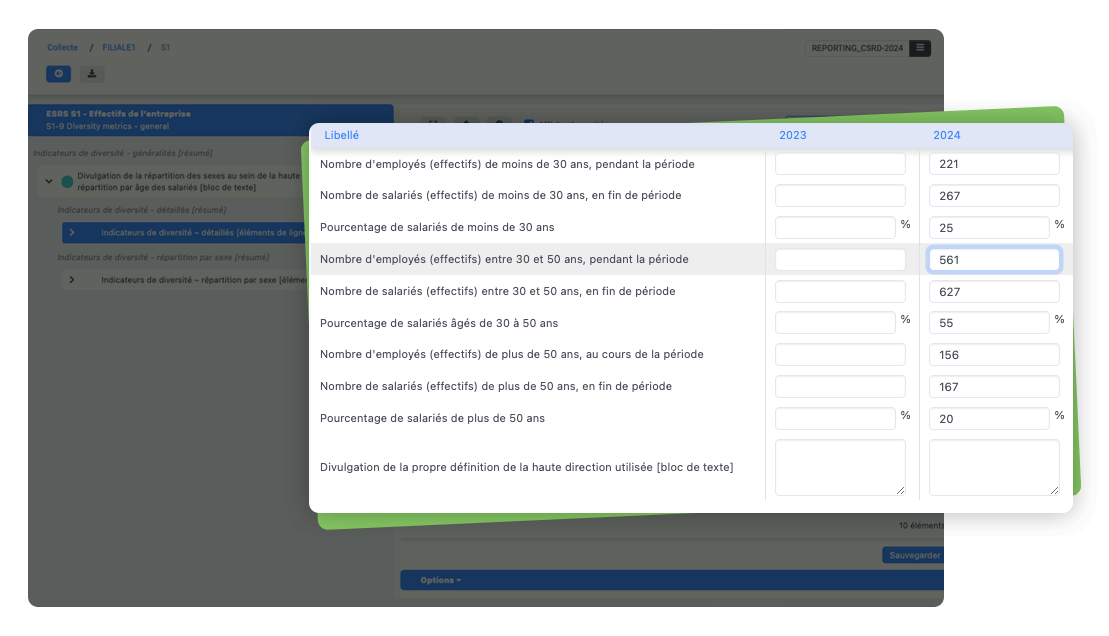Focus the 2024 field showing 561
The width and height of the screenshot is (1109, 636).
(993, 260)
